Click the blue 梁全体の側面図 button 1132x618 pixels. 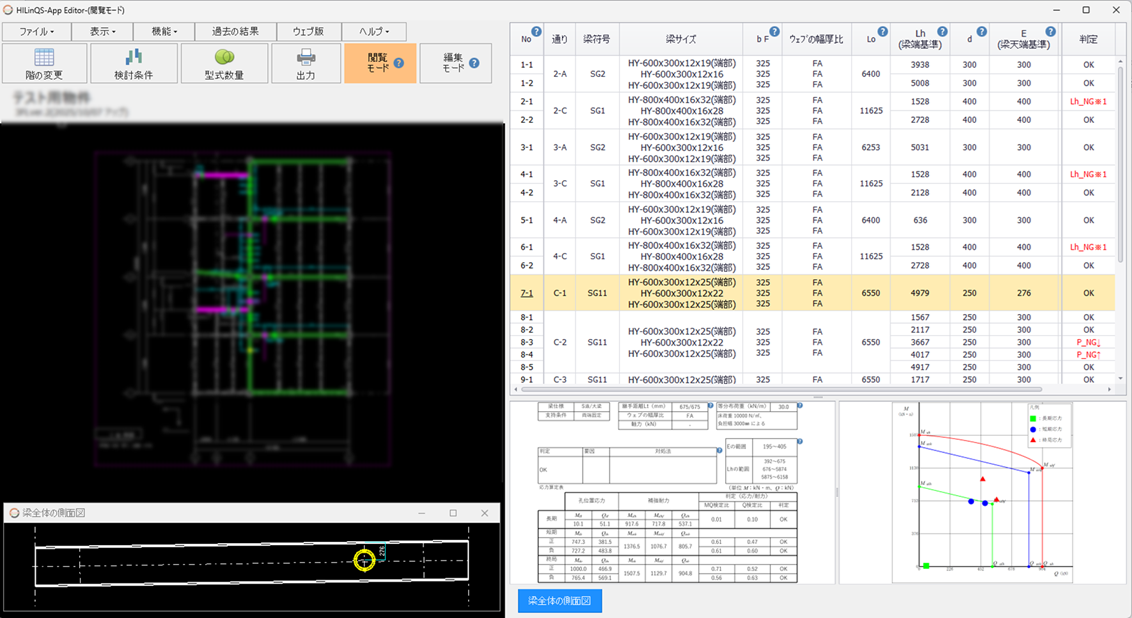pyautogui.click(x=559, y=601)
